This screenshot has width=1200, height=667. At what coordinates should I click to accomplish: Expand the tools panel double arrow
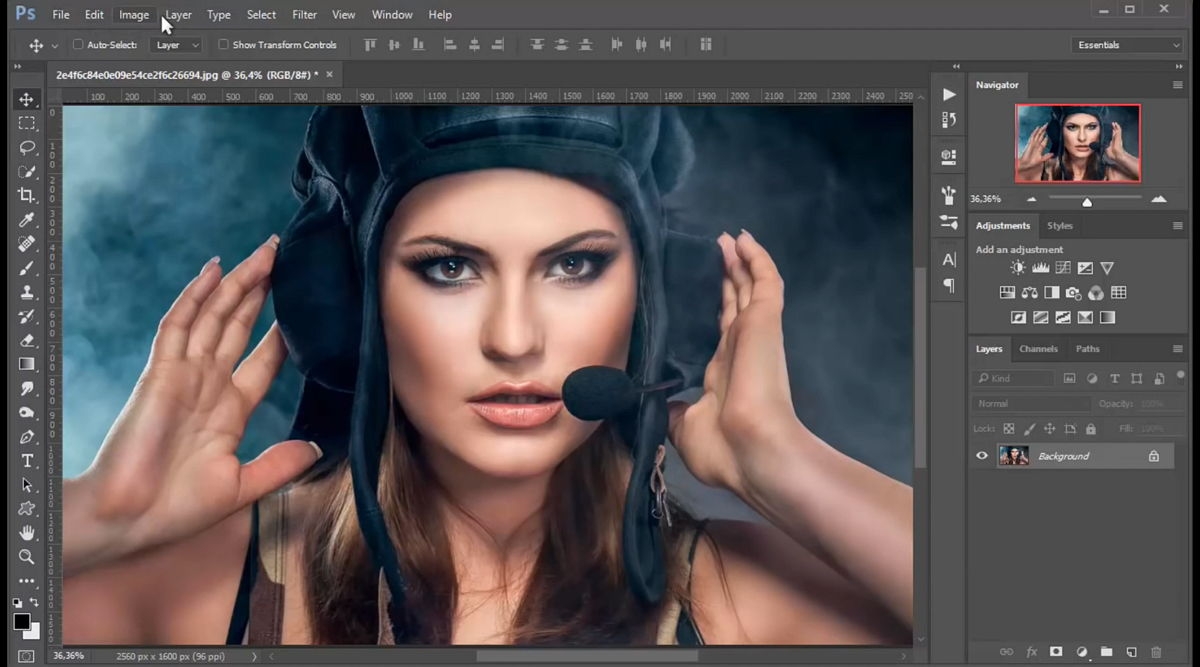pyautogui.click(x=17, y=67)
